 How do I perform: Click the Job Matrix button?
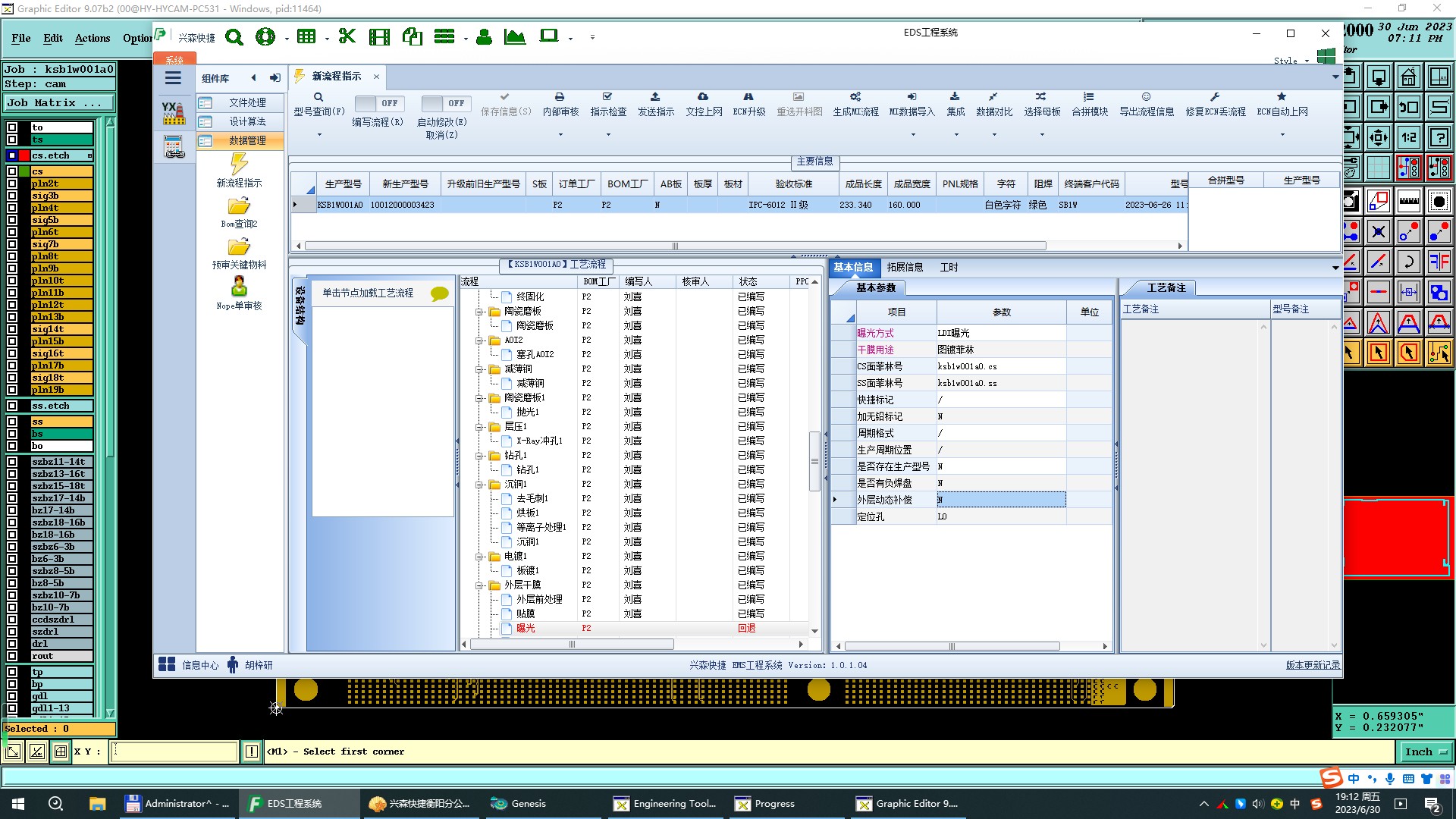pos(59,103)
